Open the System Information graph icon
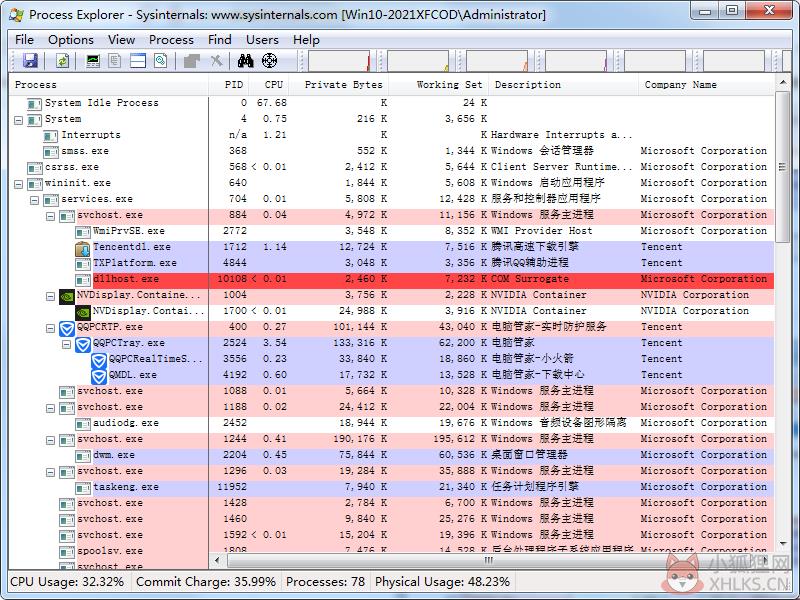 pyautogui.click(x=93, y=61)
